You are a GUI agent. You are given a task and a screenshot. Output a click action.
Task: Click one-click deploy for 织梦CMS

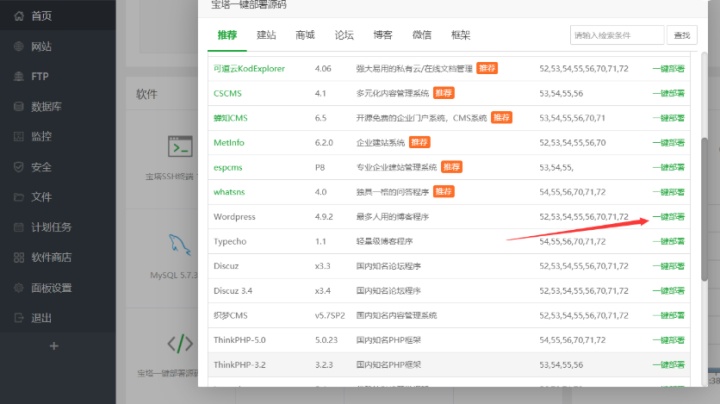point(669,315)
